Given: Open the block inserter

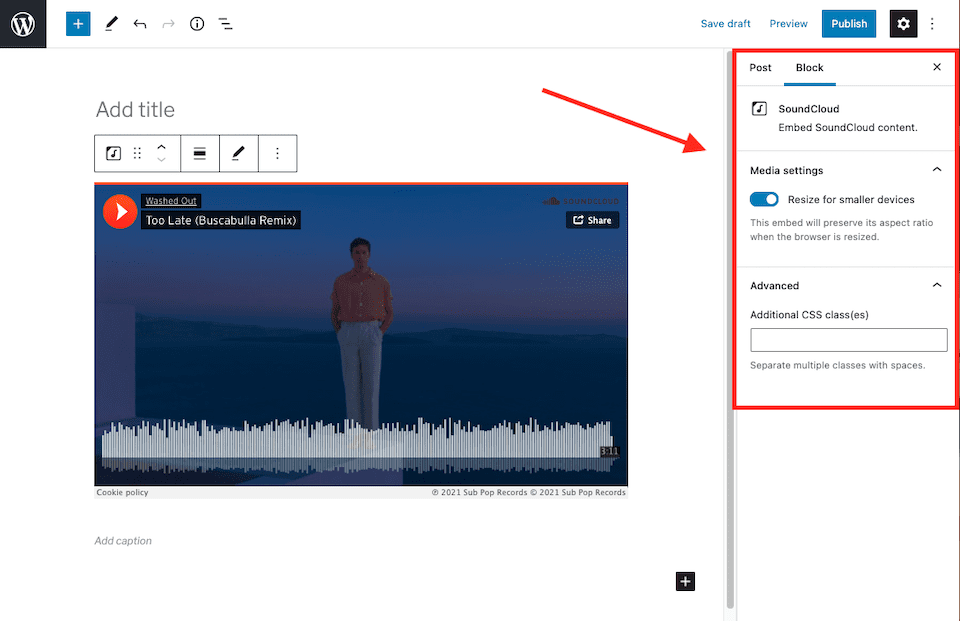Looking at the screenshot, I should click(78, 23).
